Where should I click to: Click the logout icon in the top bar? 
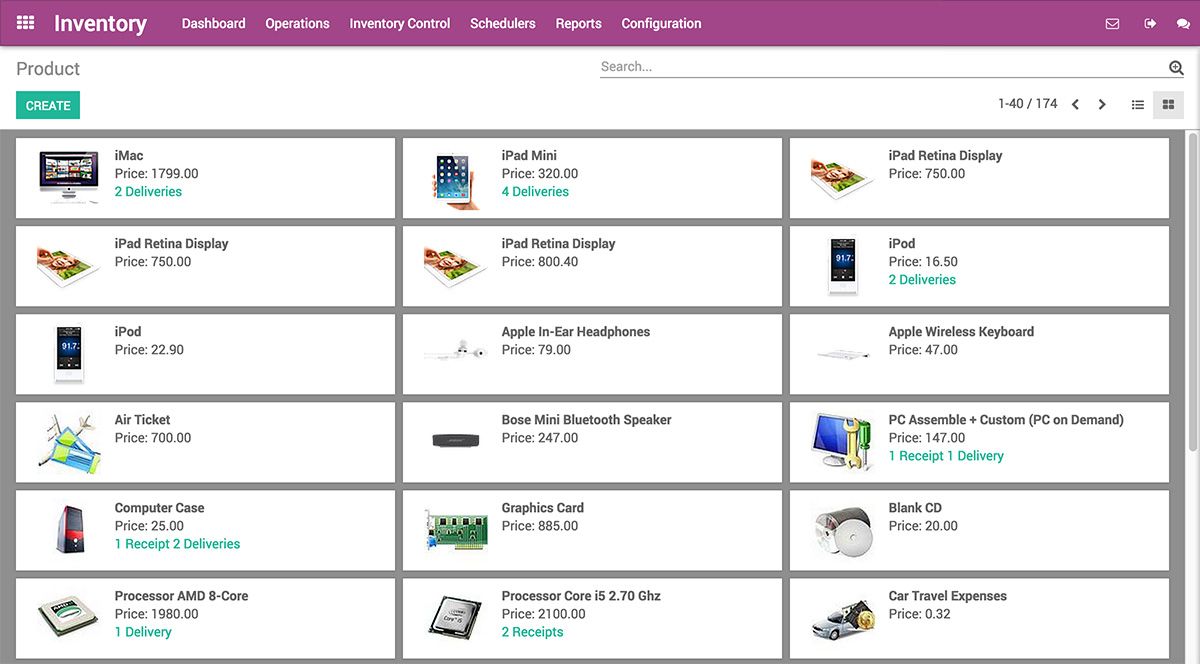(1151, 22)
